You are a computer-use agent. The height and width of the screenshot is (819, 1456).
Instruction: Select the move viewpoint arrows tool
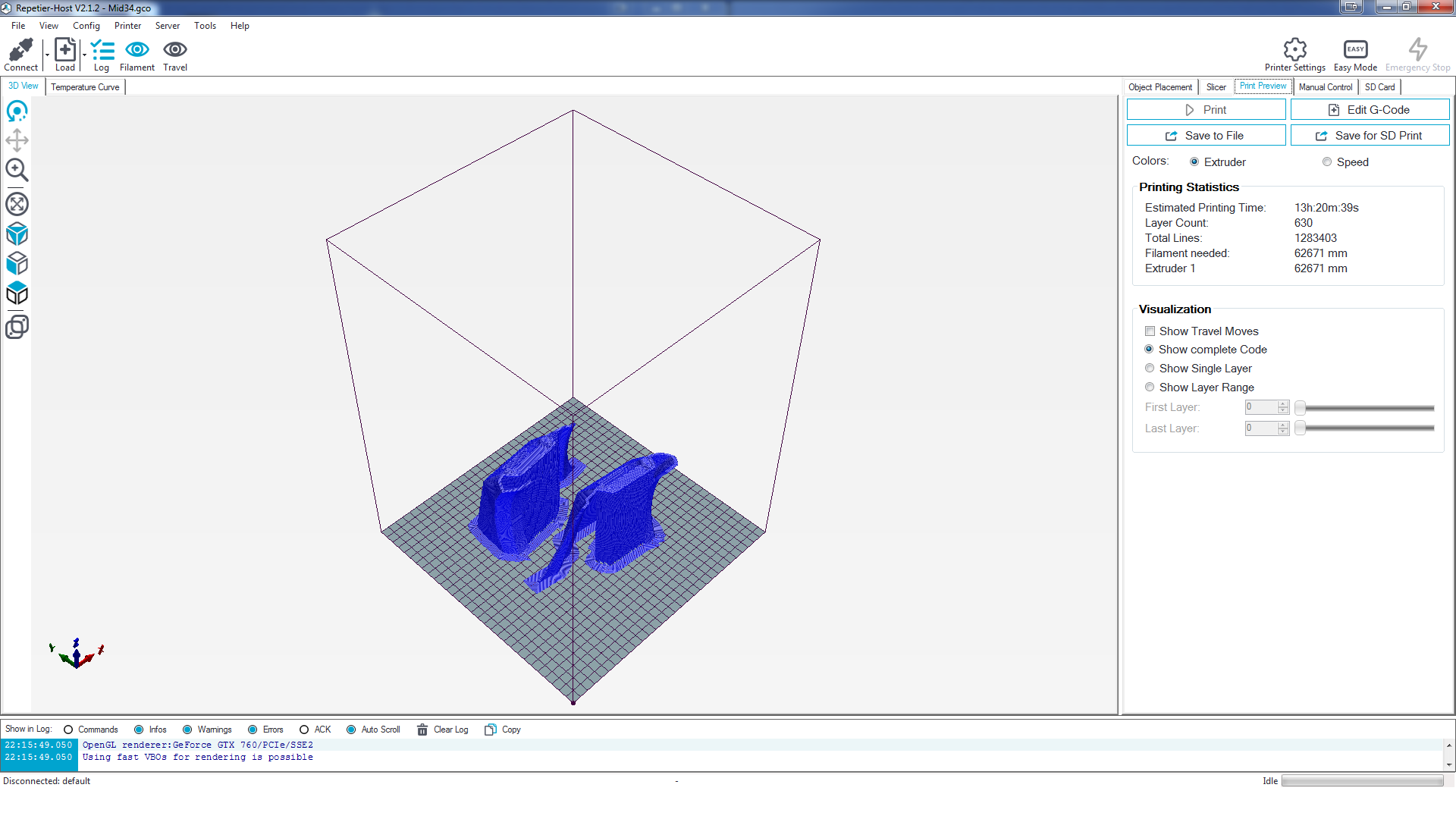coord(17,140)
